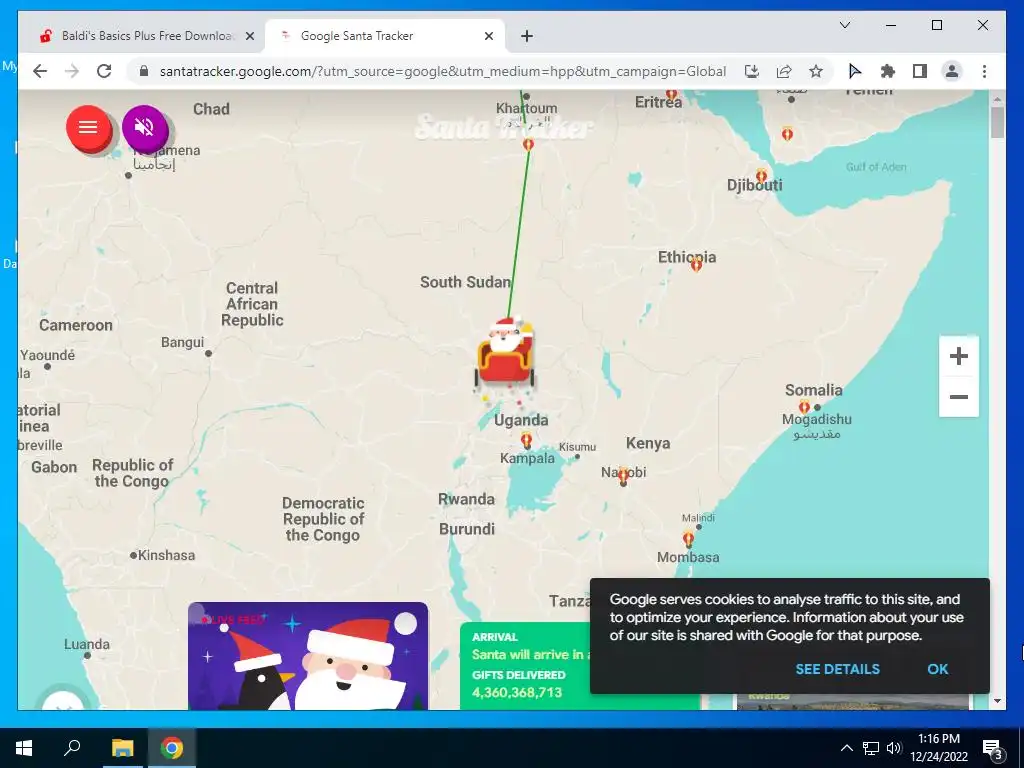
Task: Open the Chrome profile avatar
Action: click(x=952, y=71)
